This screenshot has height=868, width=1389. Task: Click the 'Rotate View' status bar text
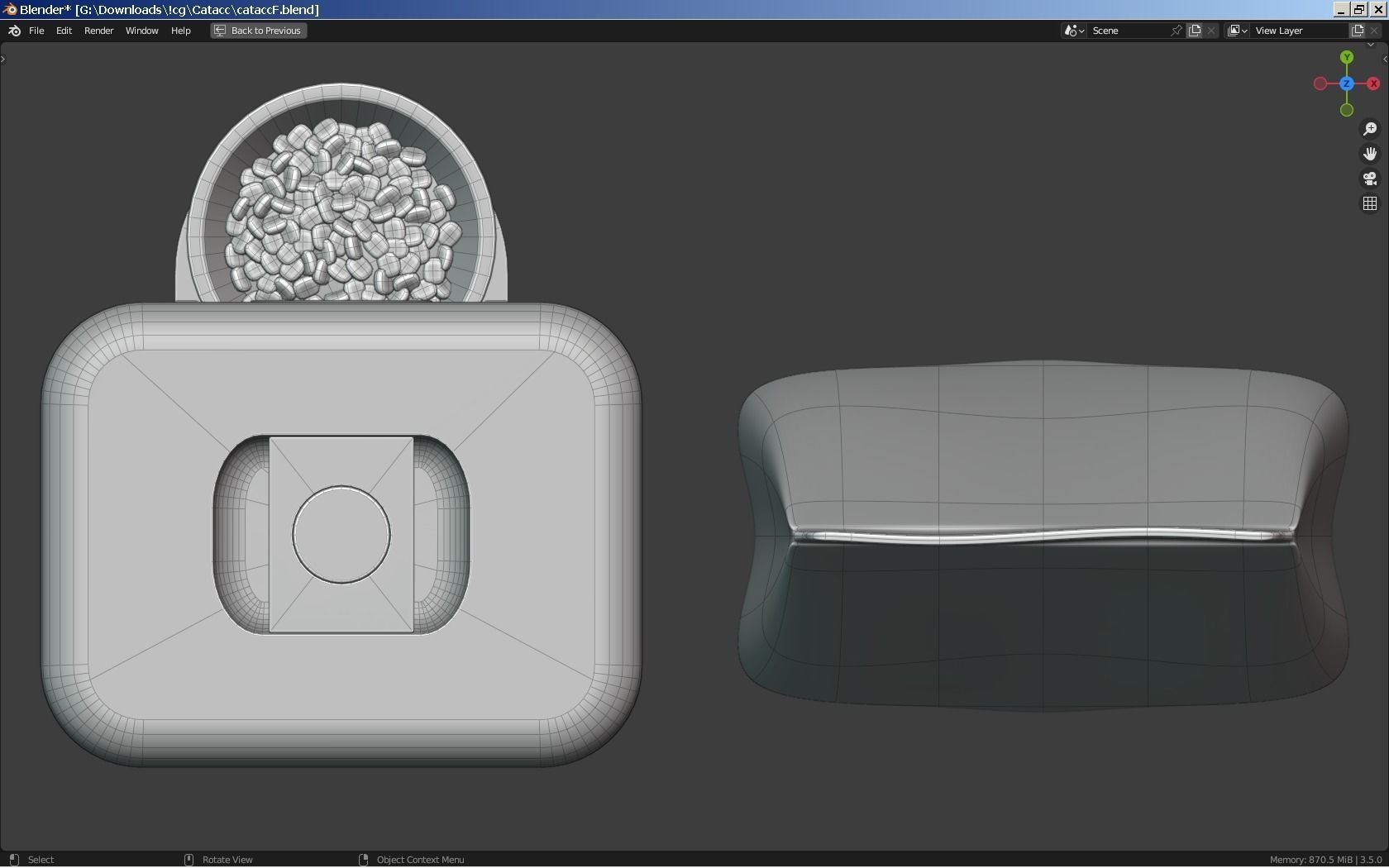point(227,860)
